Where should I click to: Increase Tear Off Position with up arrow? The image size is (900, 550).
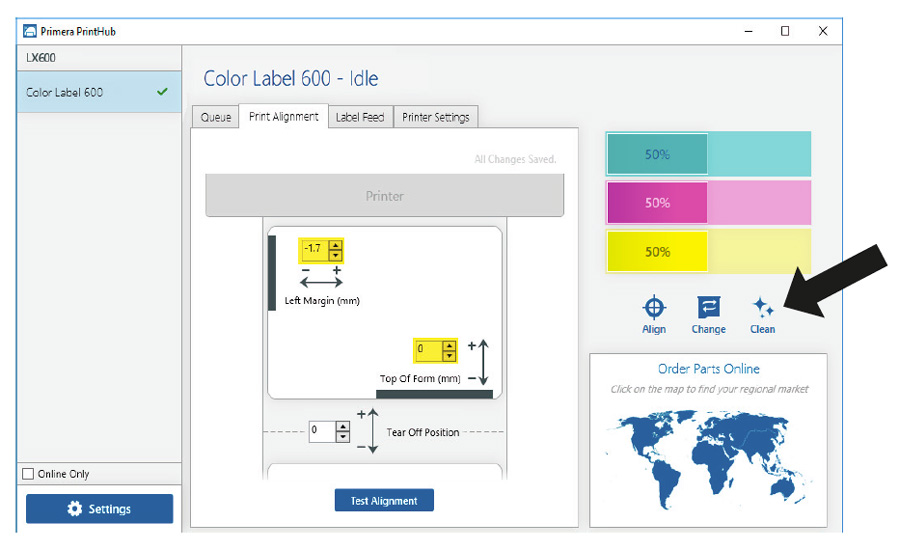coord(343,427)
